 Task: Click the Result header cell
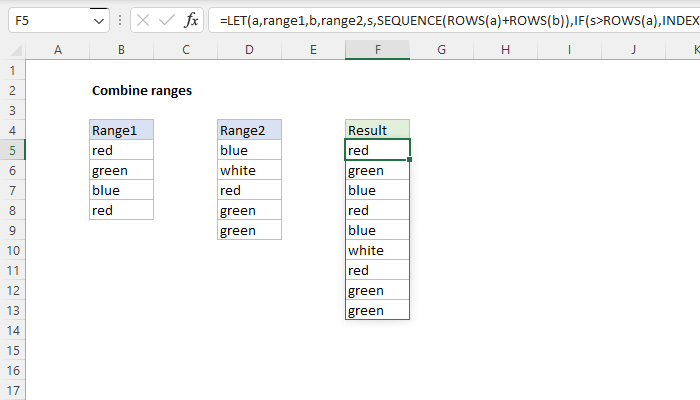coord(378,130)
